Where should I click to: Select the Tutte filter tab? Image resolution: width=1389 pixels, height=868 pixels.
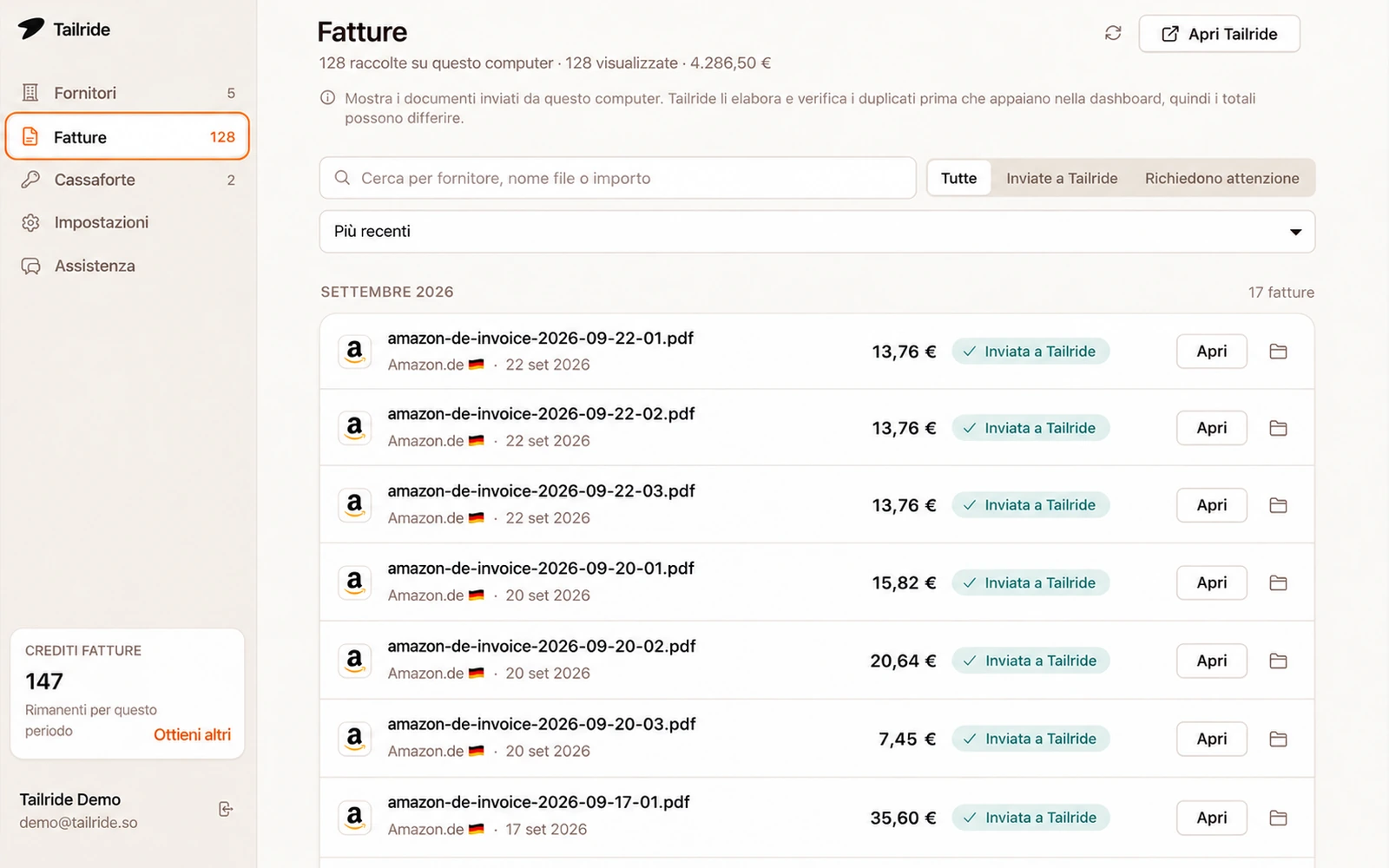coord(958,178)
